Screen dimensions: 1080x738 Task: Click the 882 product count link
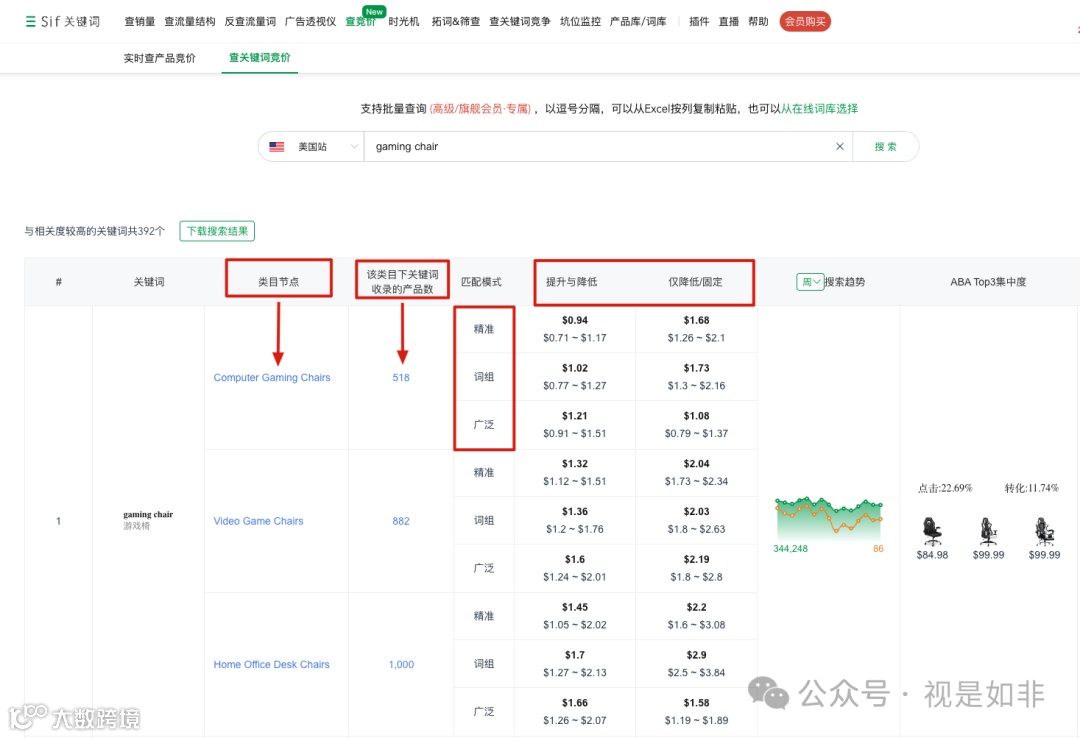(x=400, y=520)
